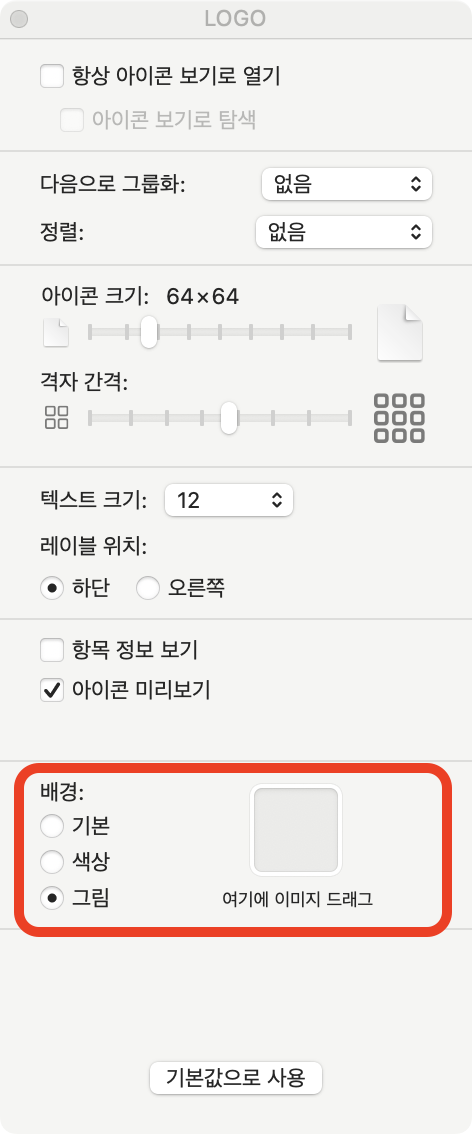Open the 정렬 sort dropdown menu
This screenshot has width=472, height=1134.
click(344, 231)
